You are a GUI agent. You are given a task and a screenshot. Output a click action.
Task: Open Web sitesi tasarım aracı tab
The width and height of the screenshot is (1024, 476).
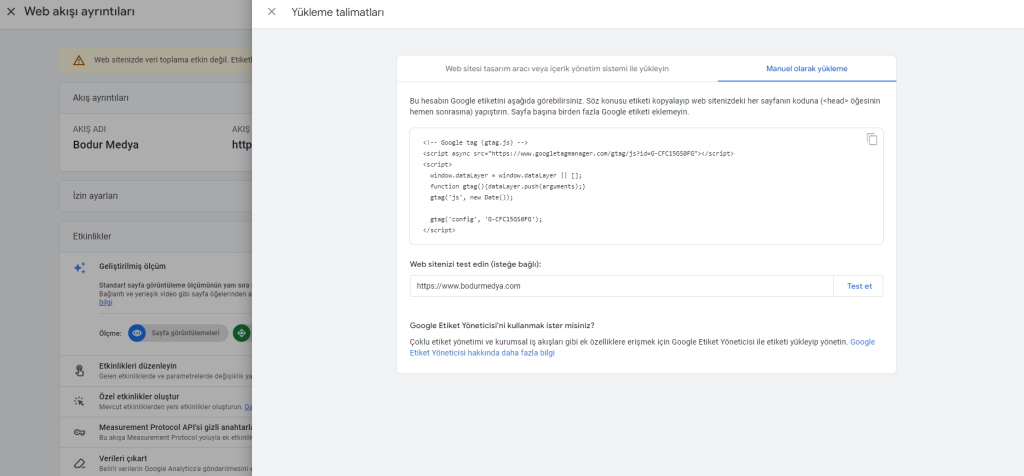[557, 68]
